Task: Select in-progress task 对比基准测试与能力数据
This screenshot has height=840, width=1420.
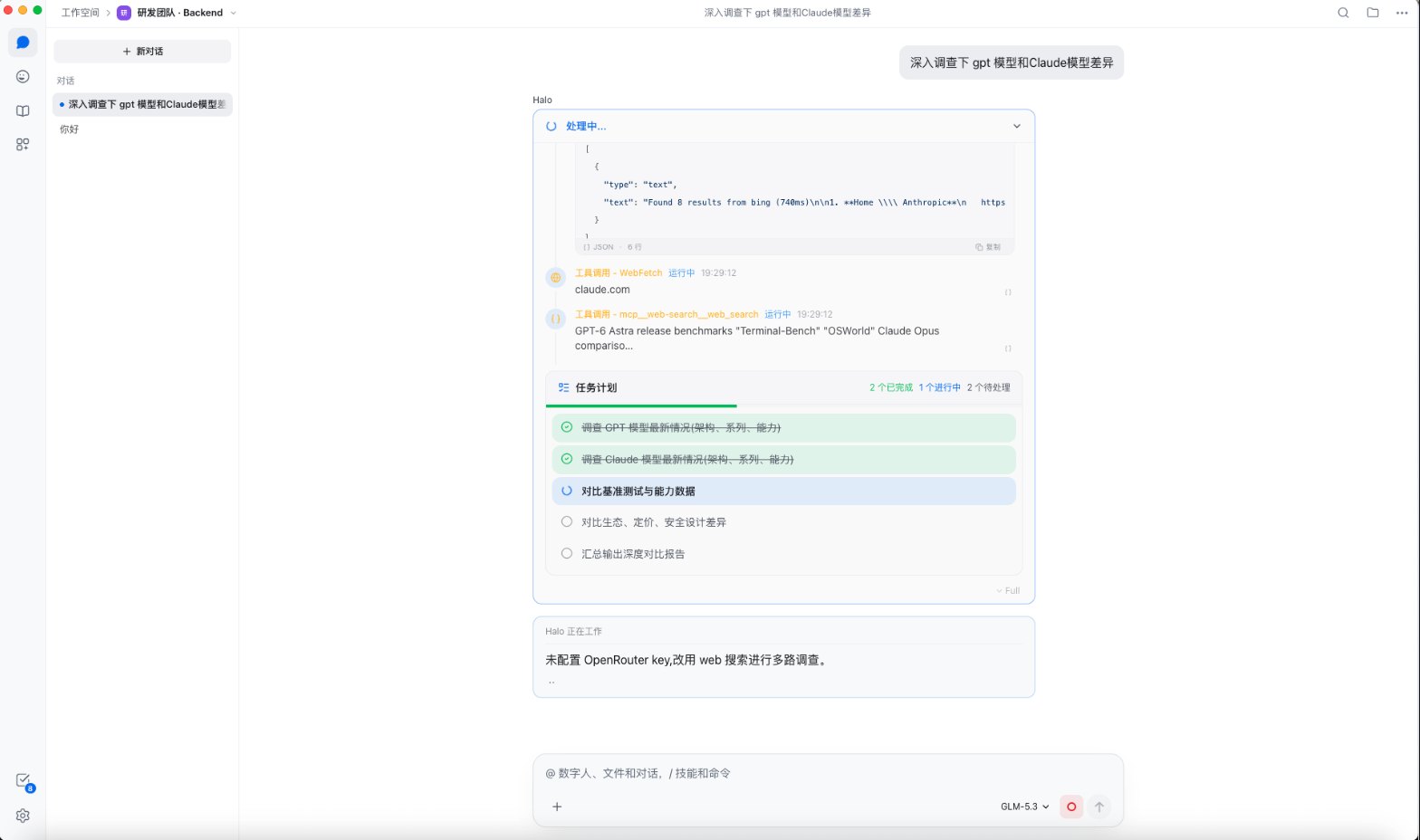Action: (783, 491)
